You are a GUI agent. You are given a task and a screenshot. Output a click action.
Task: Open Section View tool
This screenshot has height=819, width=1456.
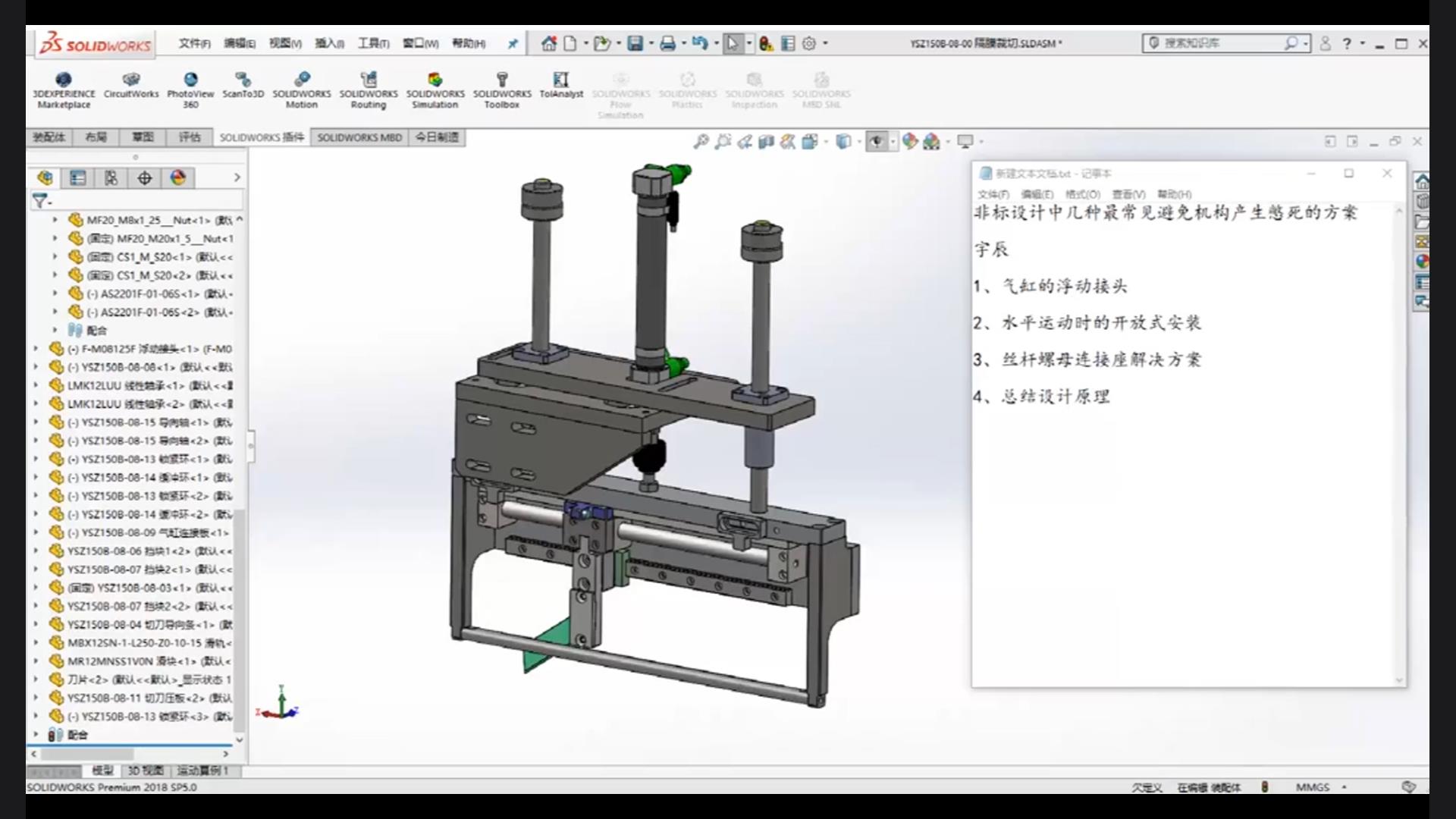[767, 141]
